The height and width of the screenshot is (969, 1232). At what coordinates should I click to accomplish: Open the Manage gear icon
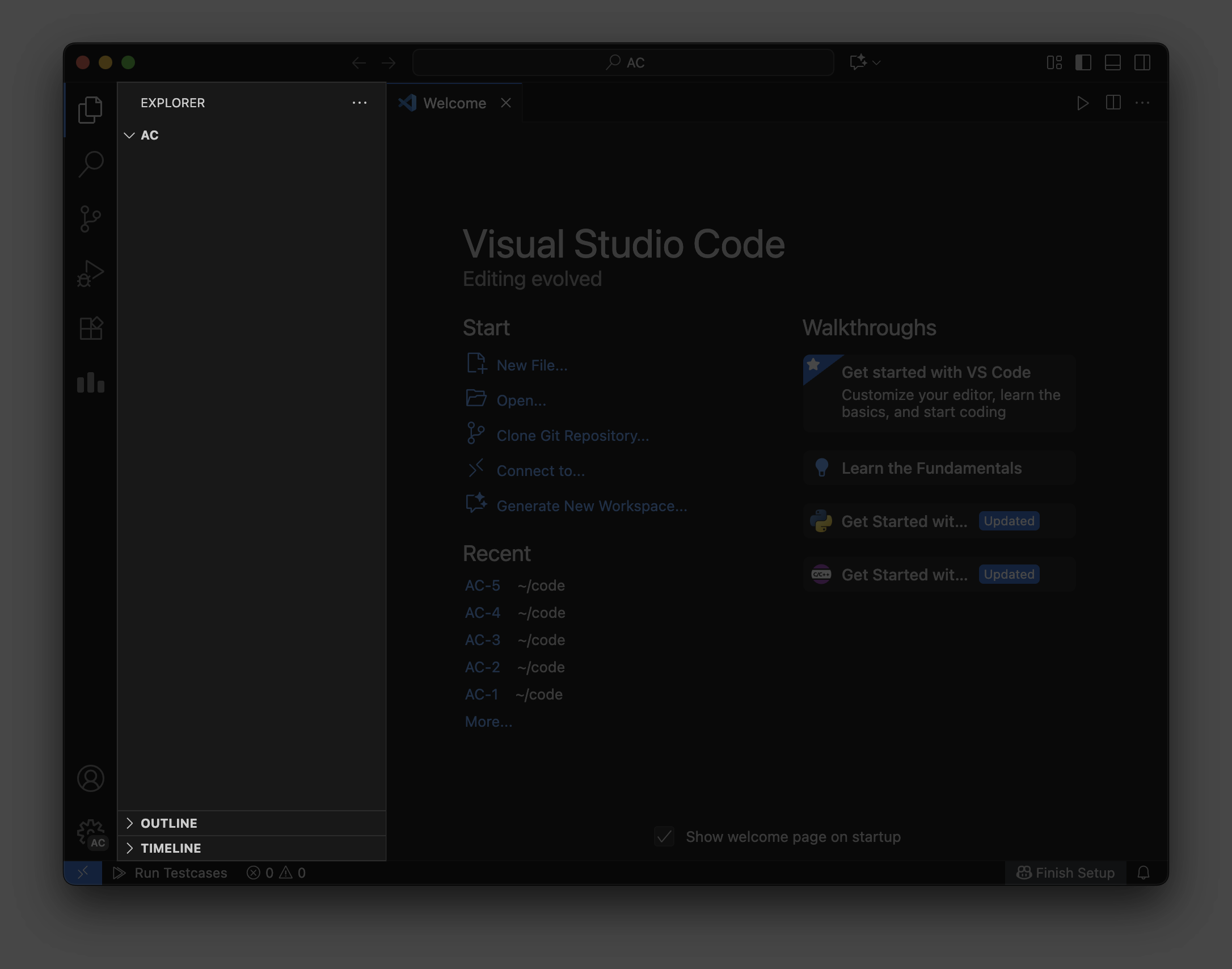pyautogui.click(x=91, y=833)
